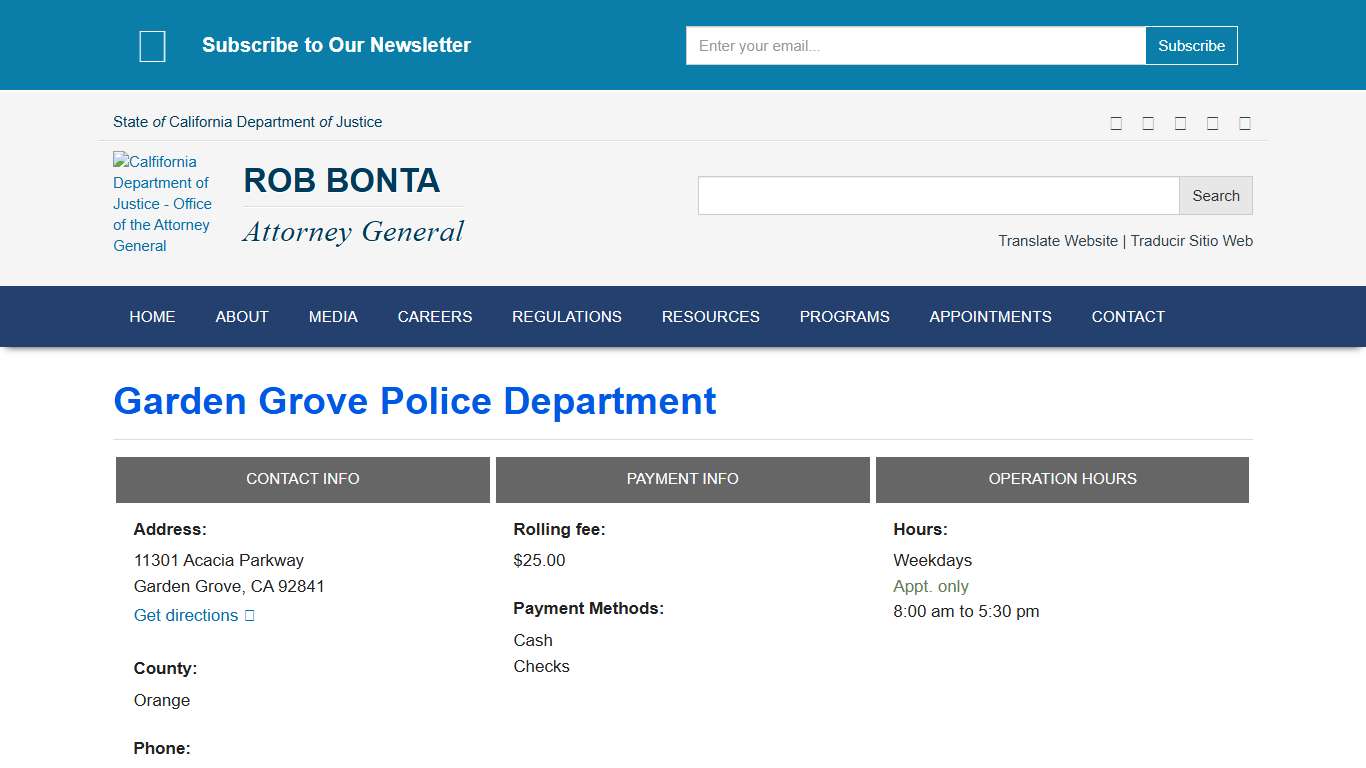The height and width of the screenshot is (768, 1366).
Task: Open the RESOURCES navigation menu
Action: click(710, 316)
